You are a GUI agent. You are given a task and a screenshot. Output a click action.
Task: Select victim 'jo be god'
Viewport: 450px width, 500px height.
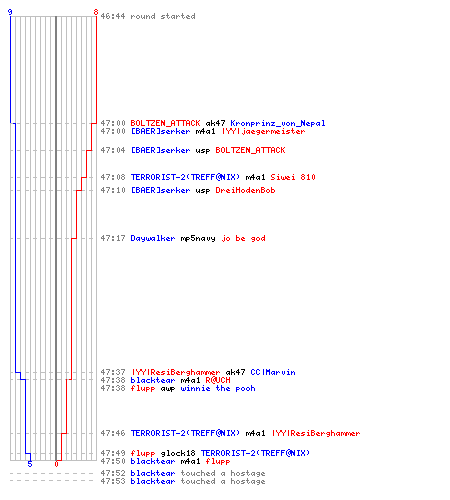click(x=243, y=238)
